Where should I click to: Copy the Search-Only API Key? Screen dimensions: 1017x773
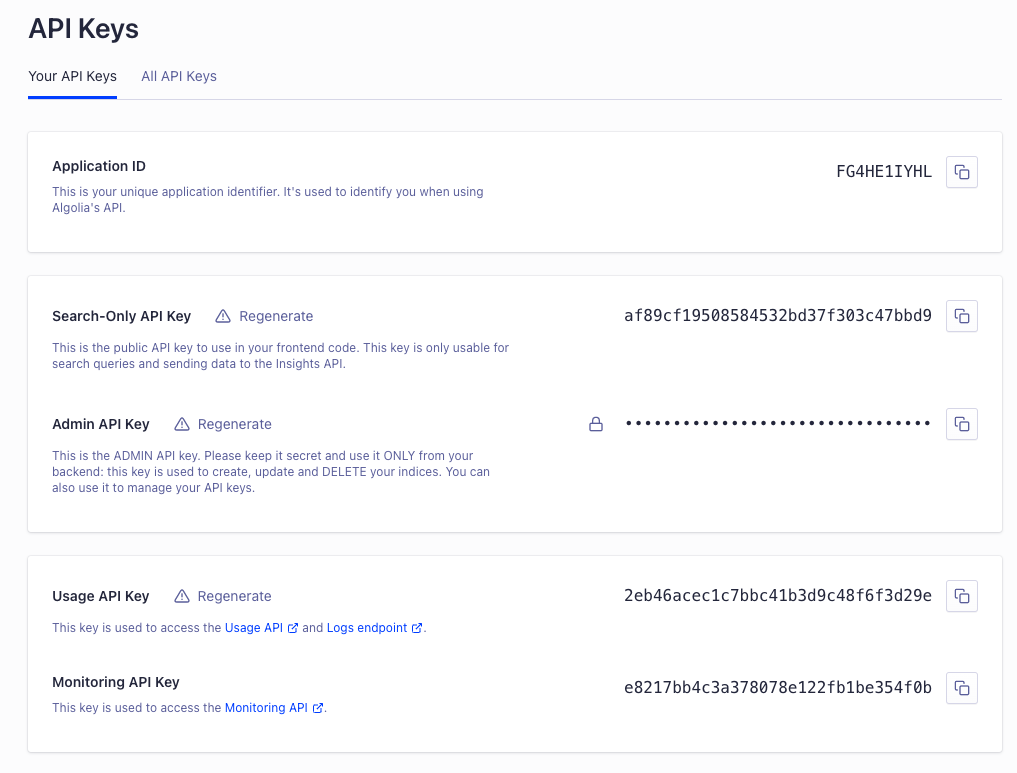point(961,316)
